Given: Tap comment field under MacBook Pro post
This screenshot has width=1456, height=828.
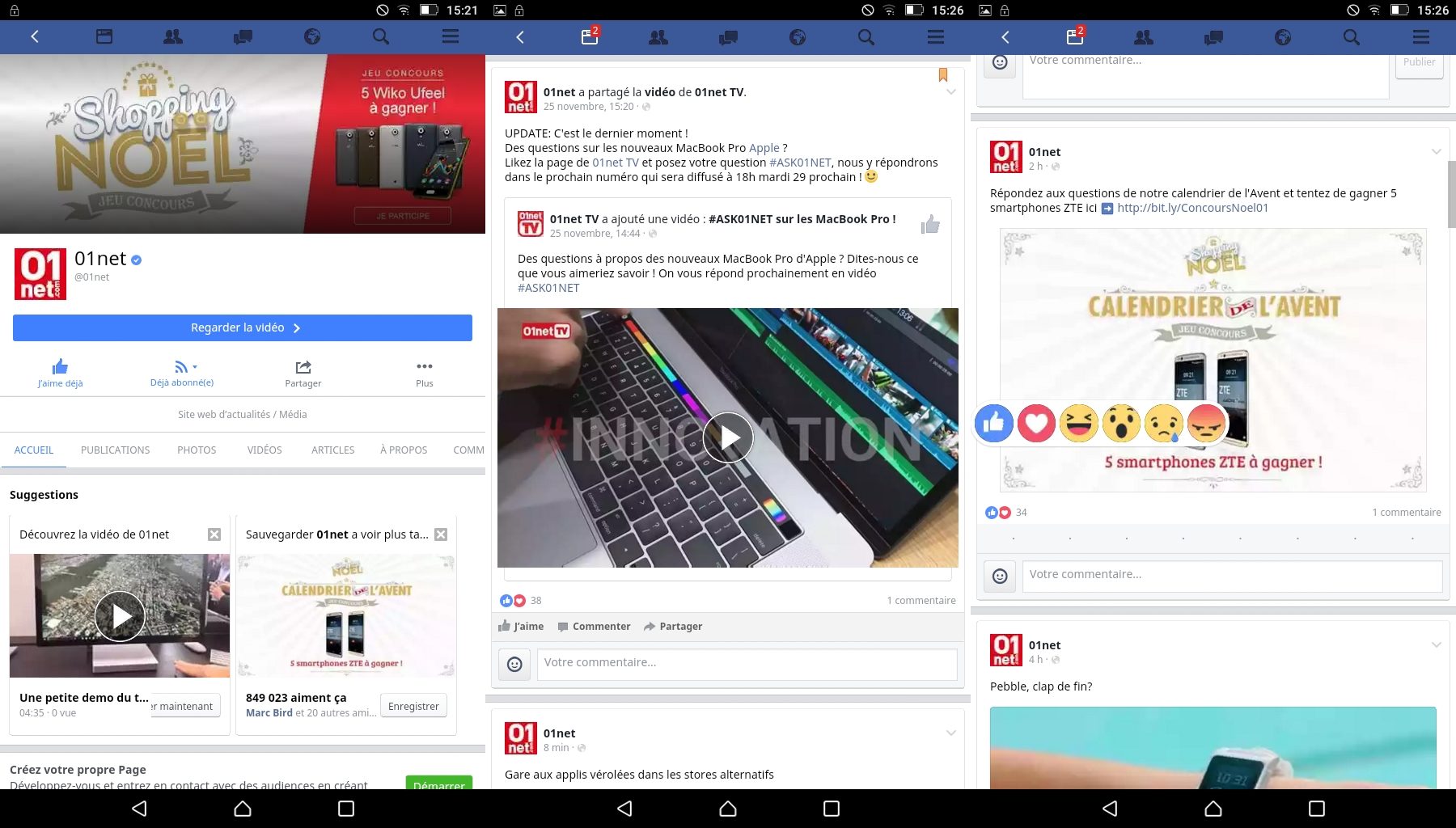Looking at the screenshot, I should tap(747, 664).
